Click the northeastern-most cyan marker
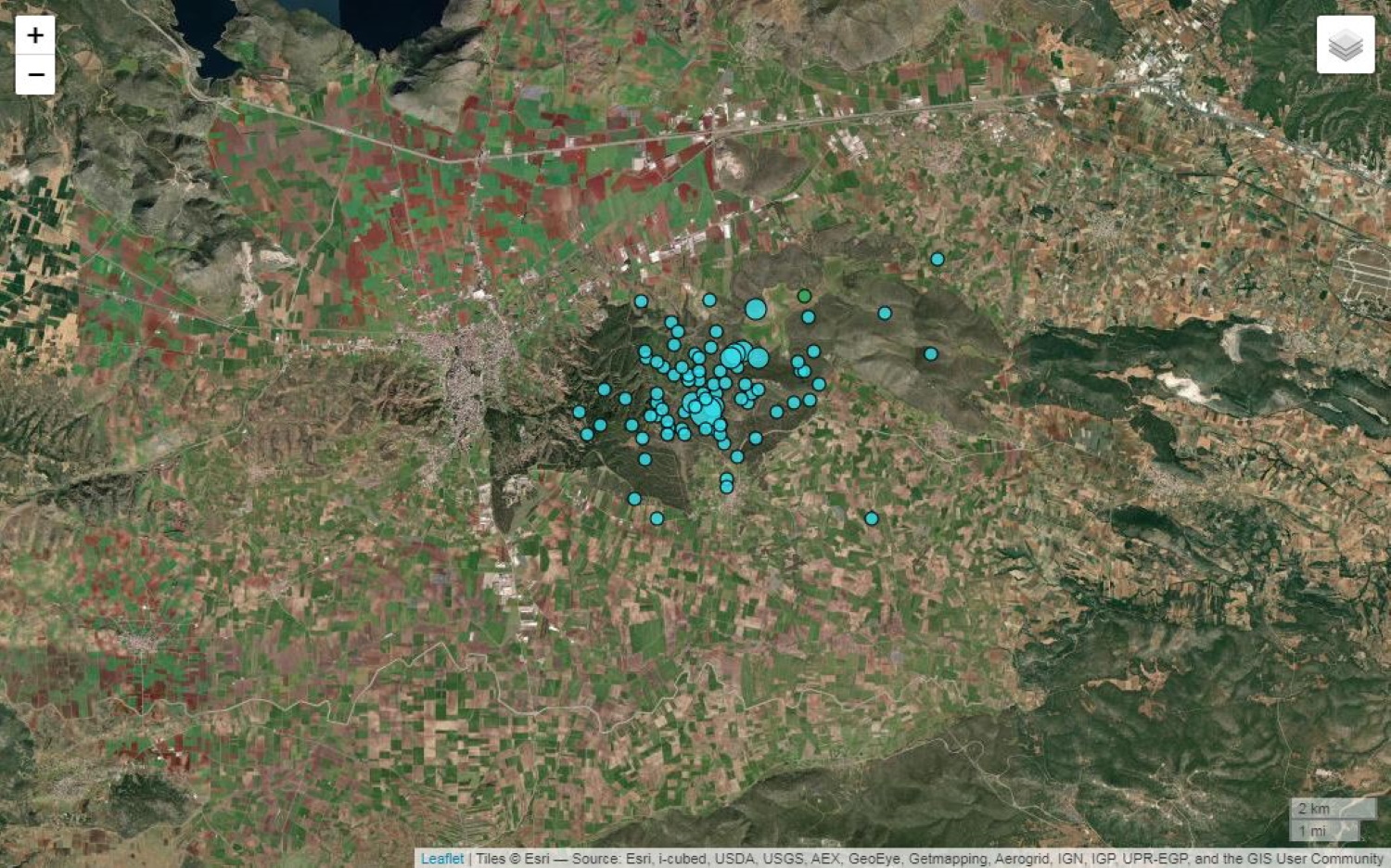The width and height of the screenshot is (1391, 868). 937,260
